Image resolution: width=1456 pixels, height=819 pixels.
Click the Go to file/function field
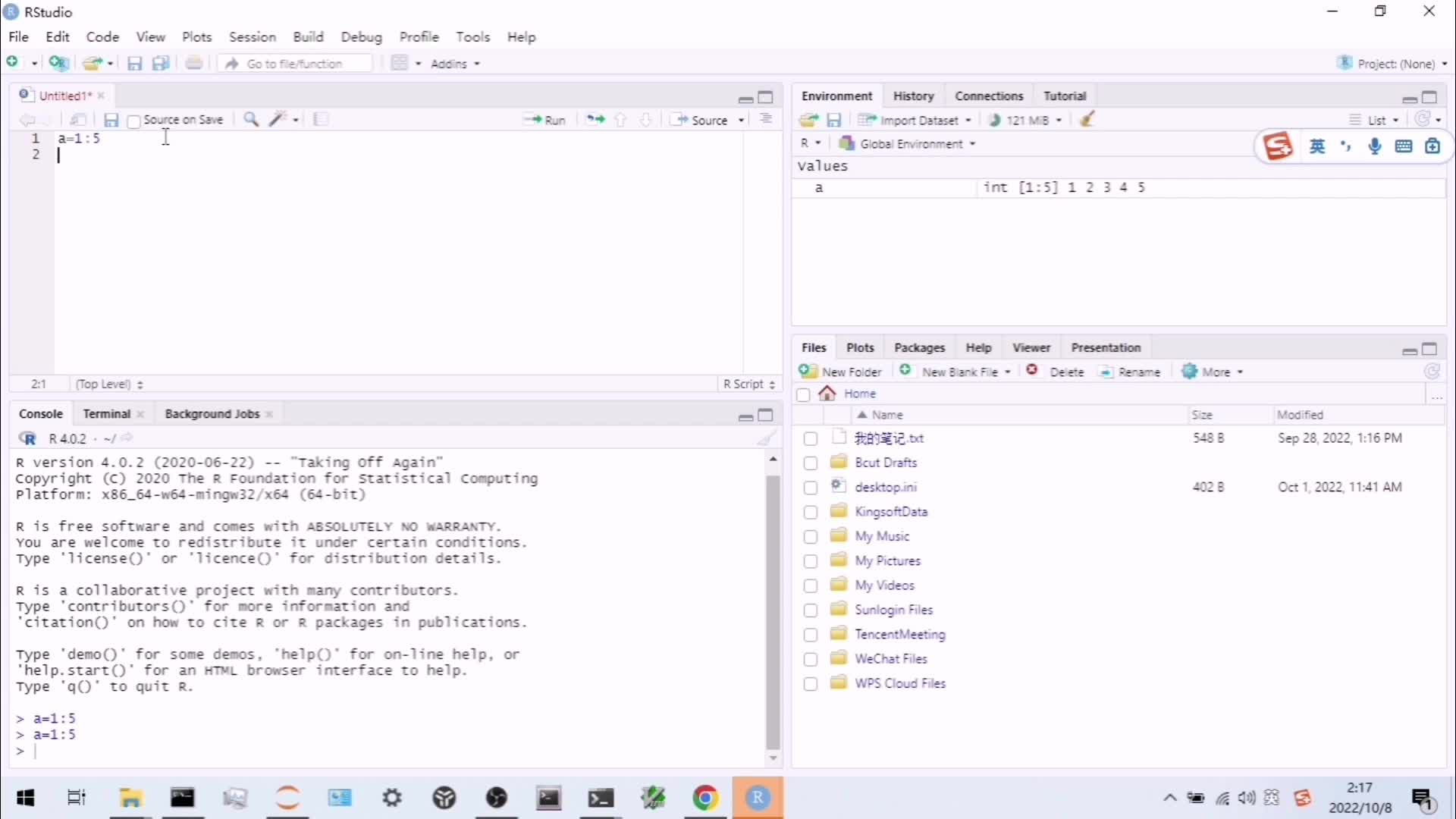296,64
